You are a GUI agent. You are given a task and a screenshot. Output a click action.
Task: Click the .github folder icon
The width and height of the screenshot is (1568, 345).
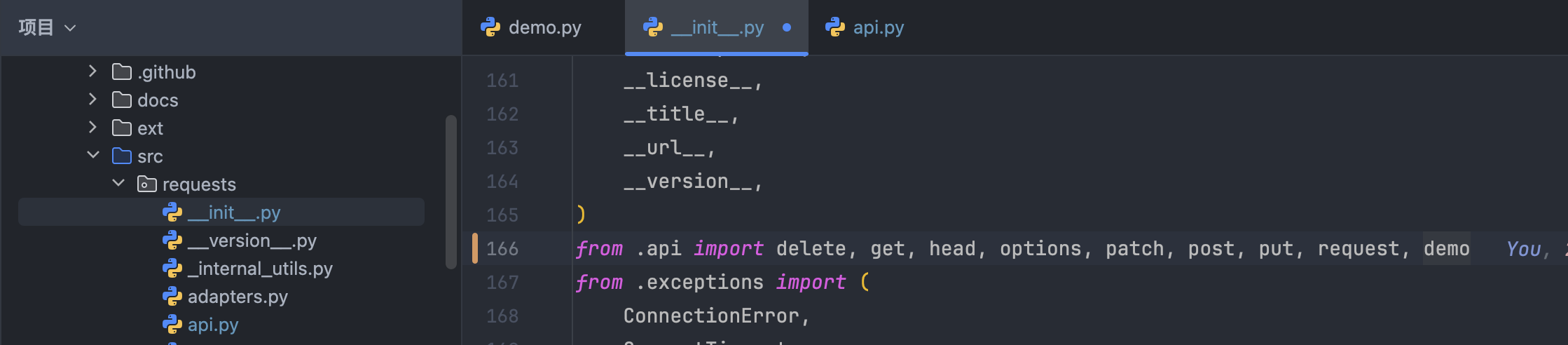[x=122, y=72]
